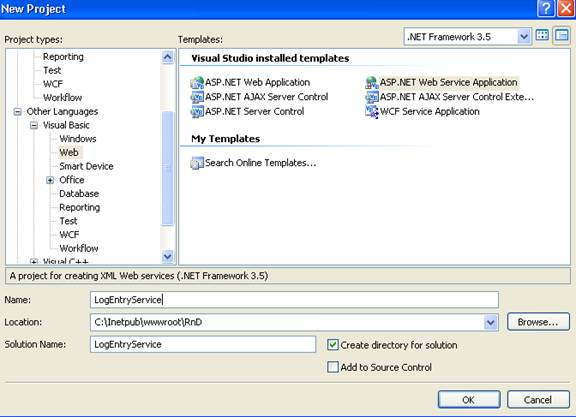Select Test under Visual Basic
The image size is (576, 417).
68,221
